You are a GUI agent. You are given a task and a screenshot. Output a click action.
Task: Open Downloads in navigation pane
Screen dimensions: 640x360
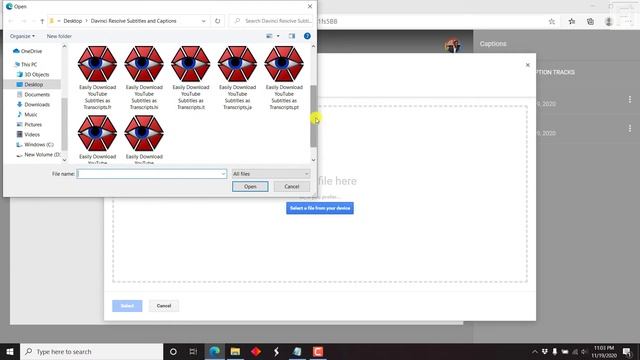click(x=37, y=104)
